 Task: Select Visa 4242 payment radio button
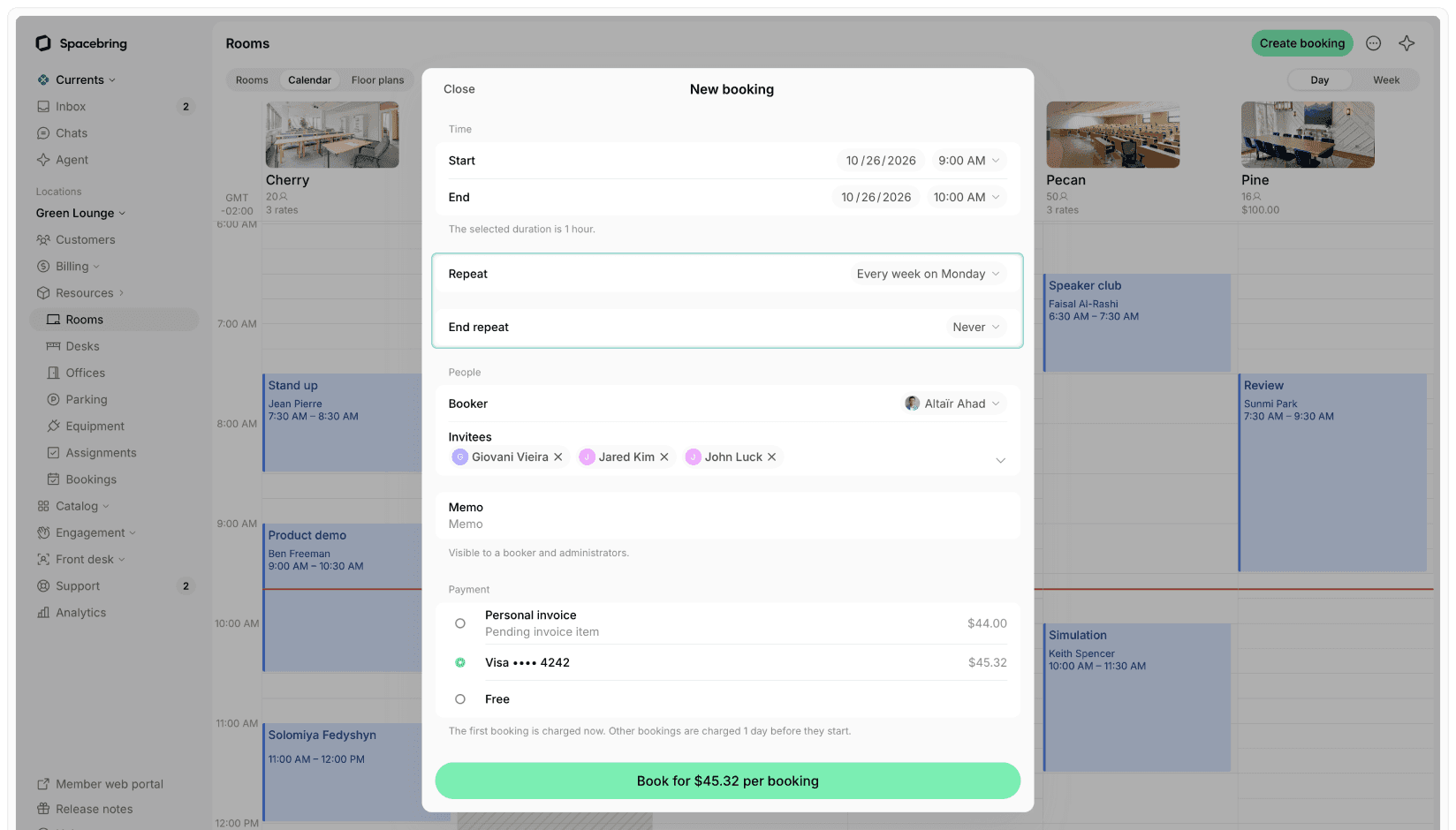click(460, 662)
